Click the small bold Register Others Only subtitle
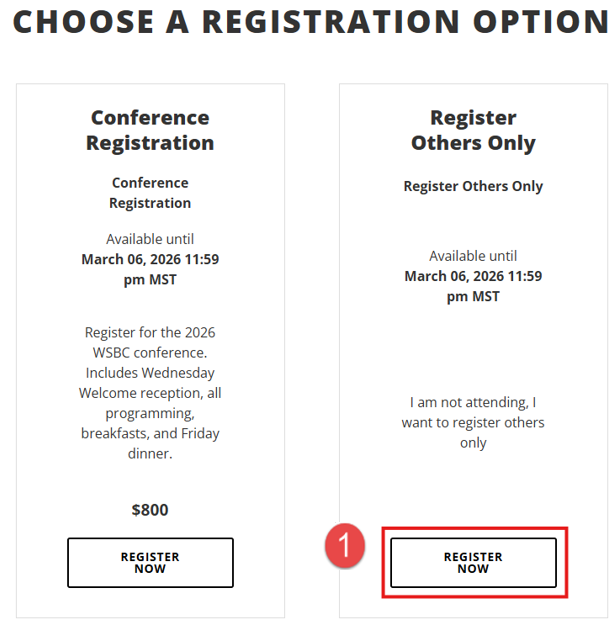The image size is (615, 628). coord(473,186)
